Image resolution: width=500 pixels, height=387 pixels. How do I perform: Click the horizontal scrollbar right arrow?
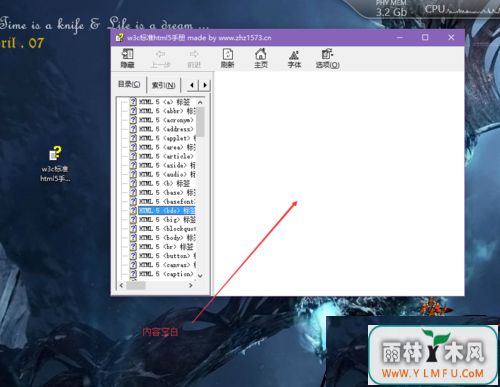[x=191, y=285]
